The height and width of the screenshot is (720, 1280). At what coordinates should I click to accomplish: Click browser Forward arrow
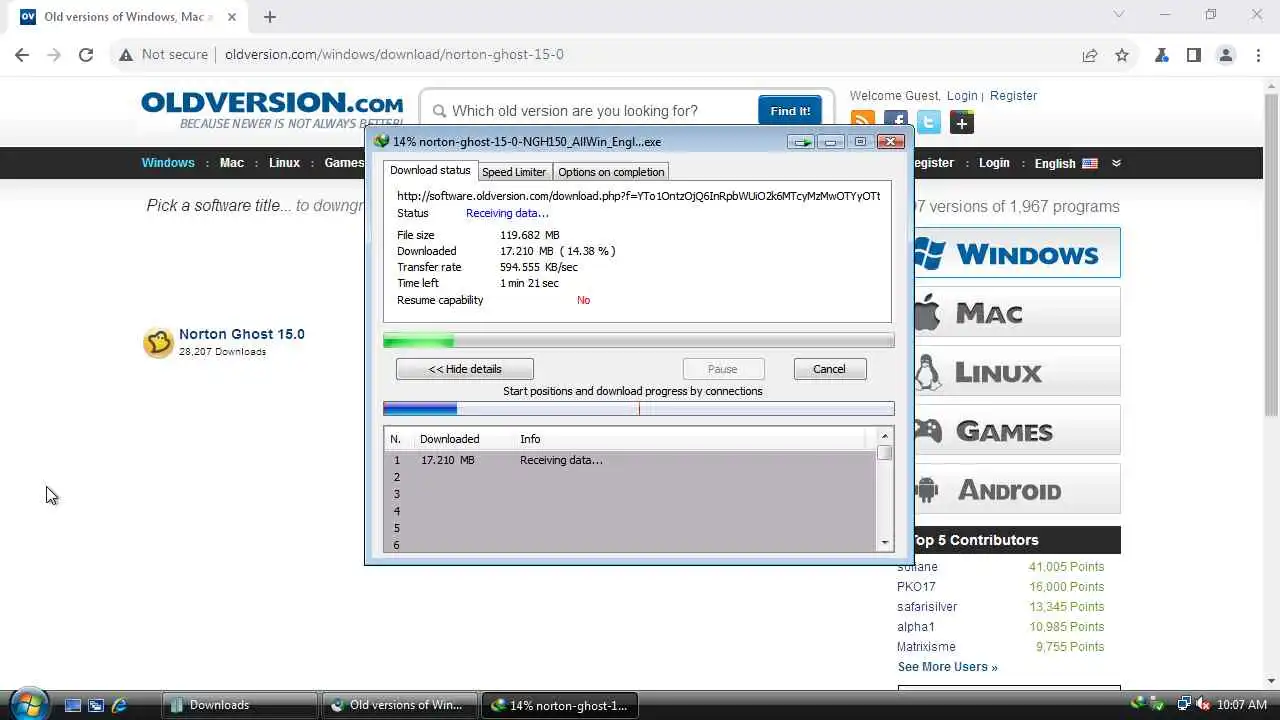click(54, 55)
